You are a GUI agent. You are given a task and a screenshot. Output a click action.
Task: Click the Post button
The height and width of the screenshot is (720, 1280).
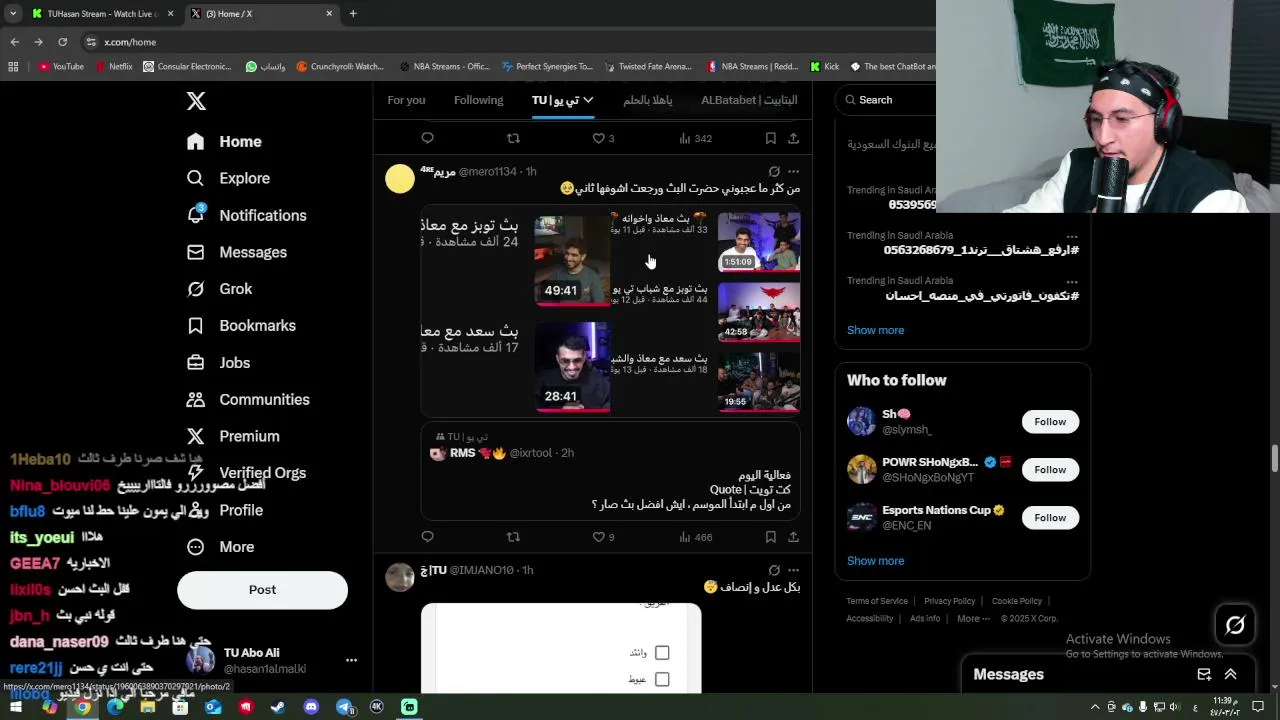click(x=262, y=590)
